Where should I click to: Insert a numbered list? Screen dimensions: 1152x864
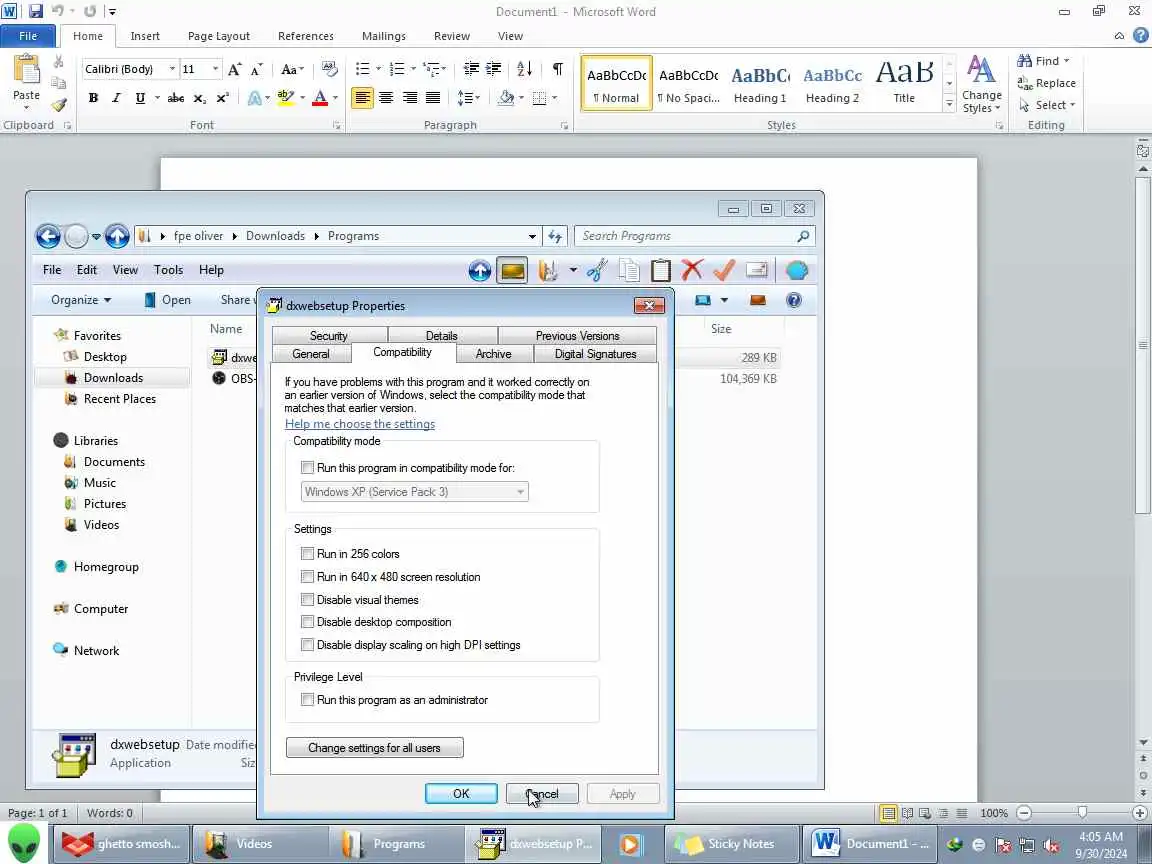(x=397, y=69)
